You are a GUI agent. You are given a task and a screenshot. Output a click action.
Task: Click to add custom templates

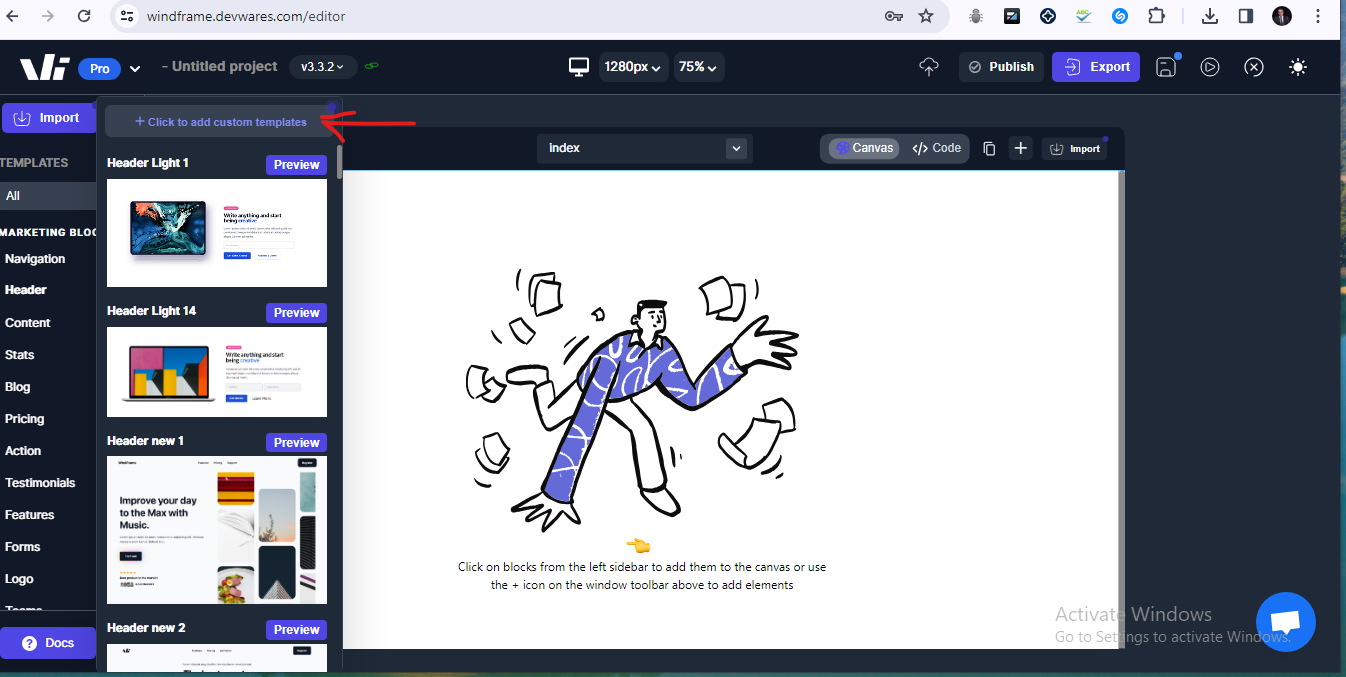tap(221, 122)
